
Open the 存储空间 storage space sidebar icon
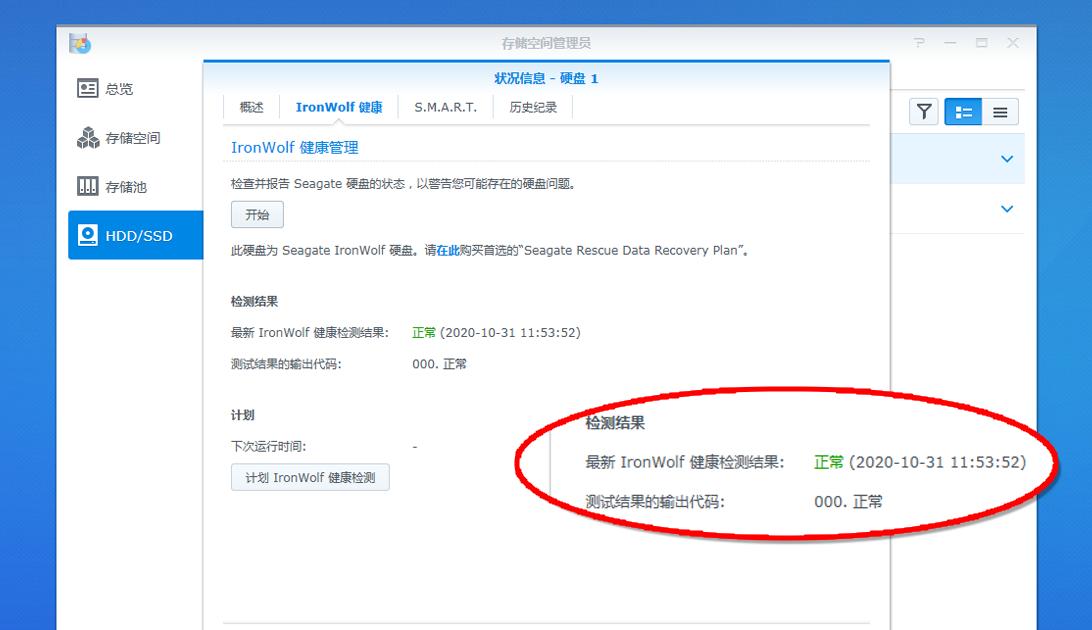click(88, 137)
